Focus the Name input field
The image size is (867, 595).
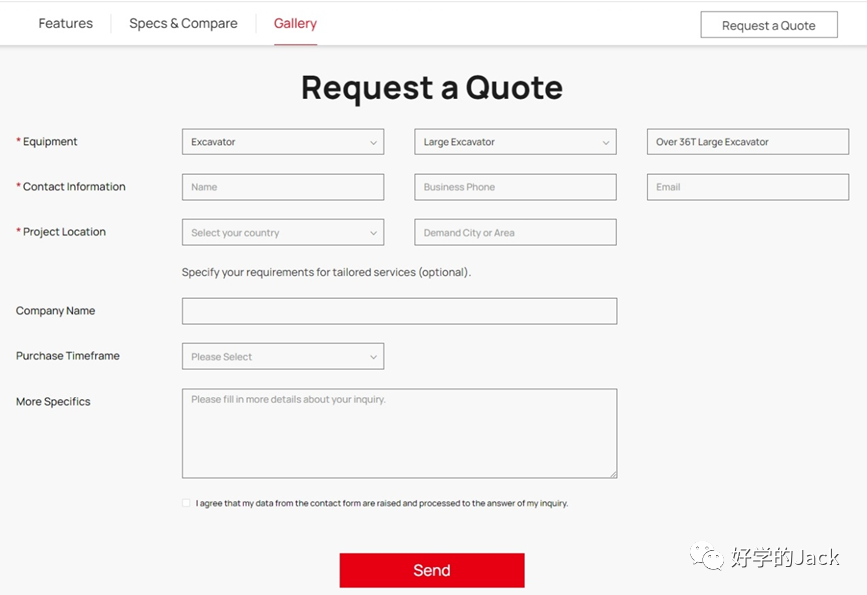click(x=283, y=187)
